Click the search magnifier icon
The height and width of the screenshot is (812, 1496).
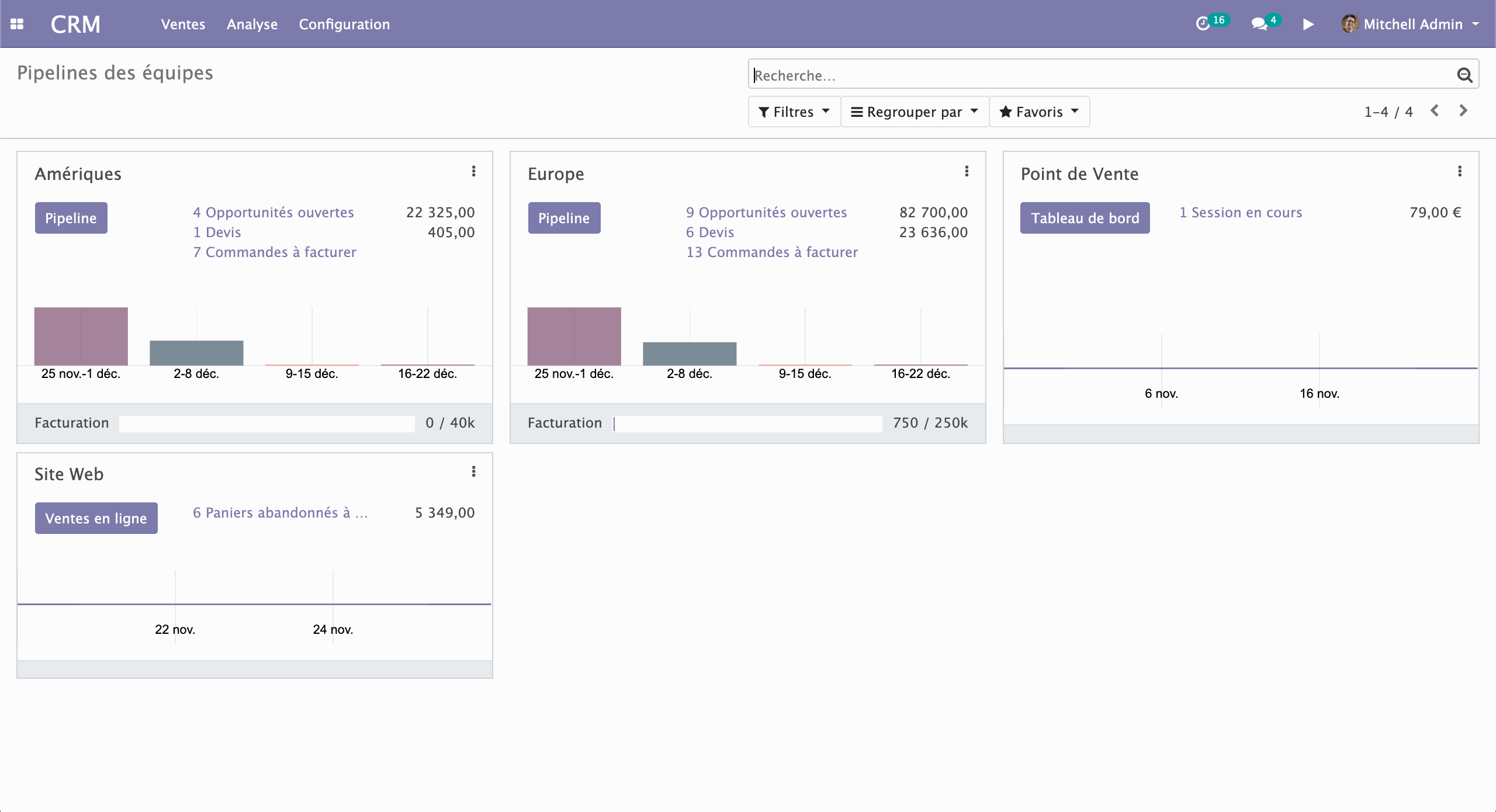point(1464,75)
